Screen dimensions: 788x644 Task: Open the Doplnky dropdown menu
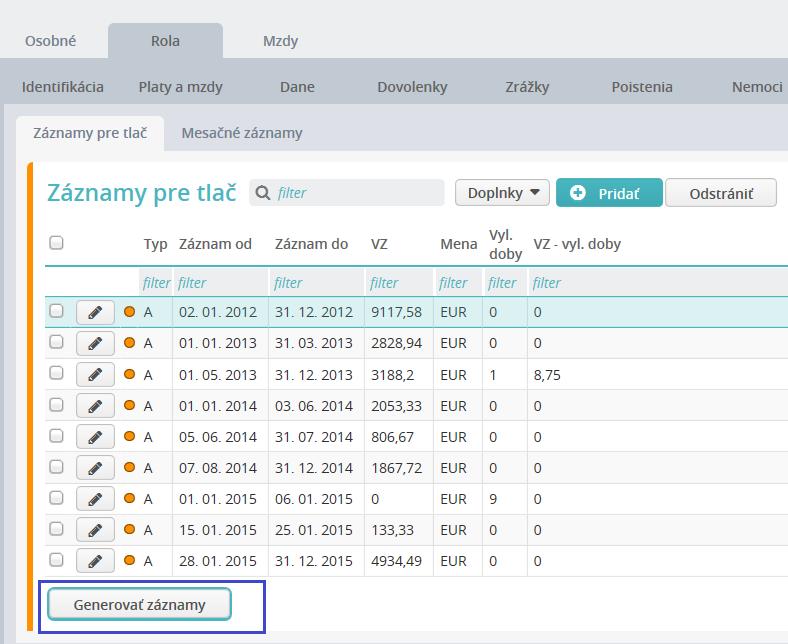(502, 193)
